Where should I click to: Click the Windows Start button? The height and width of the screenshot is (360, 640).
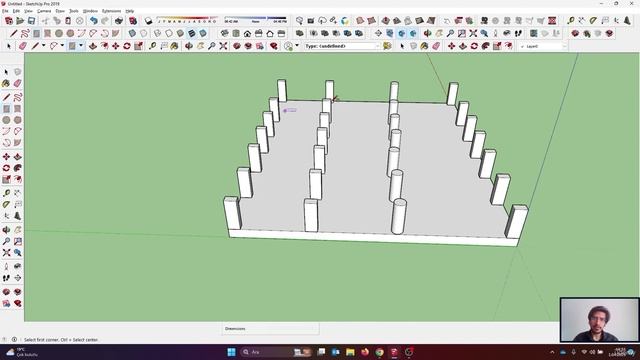coord(231,352)
